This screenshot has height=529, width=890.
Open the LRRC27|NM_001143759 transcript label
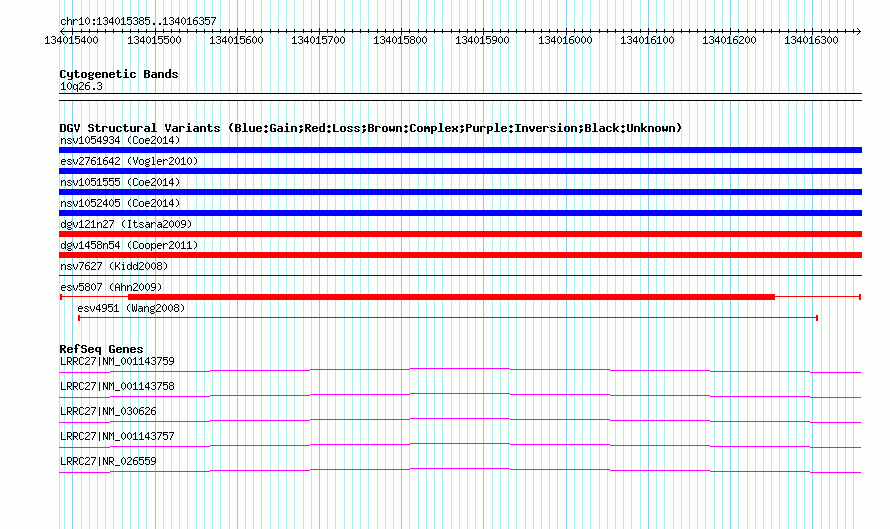coord(117,362)
